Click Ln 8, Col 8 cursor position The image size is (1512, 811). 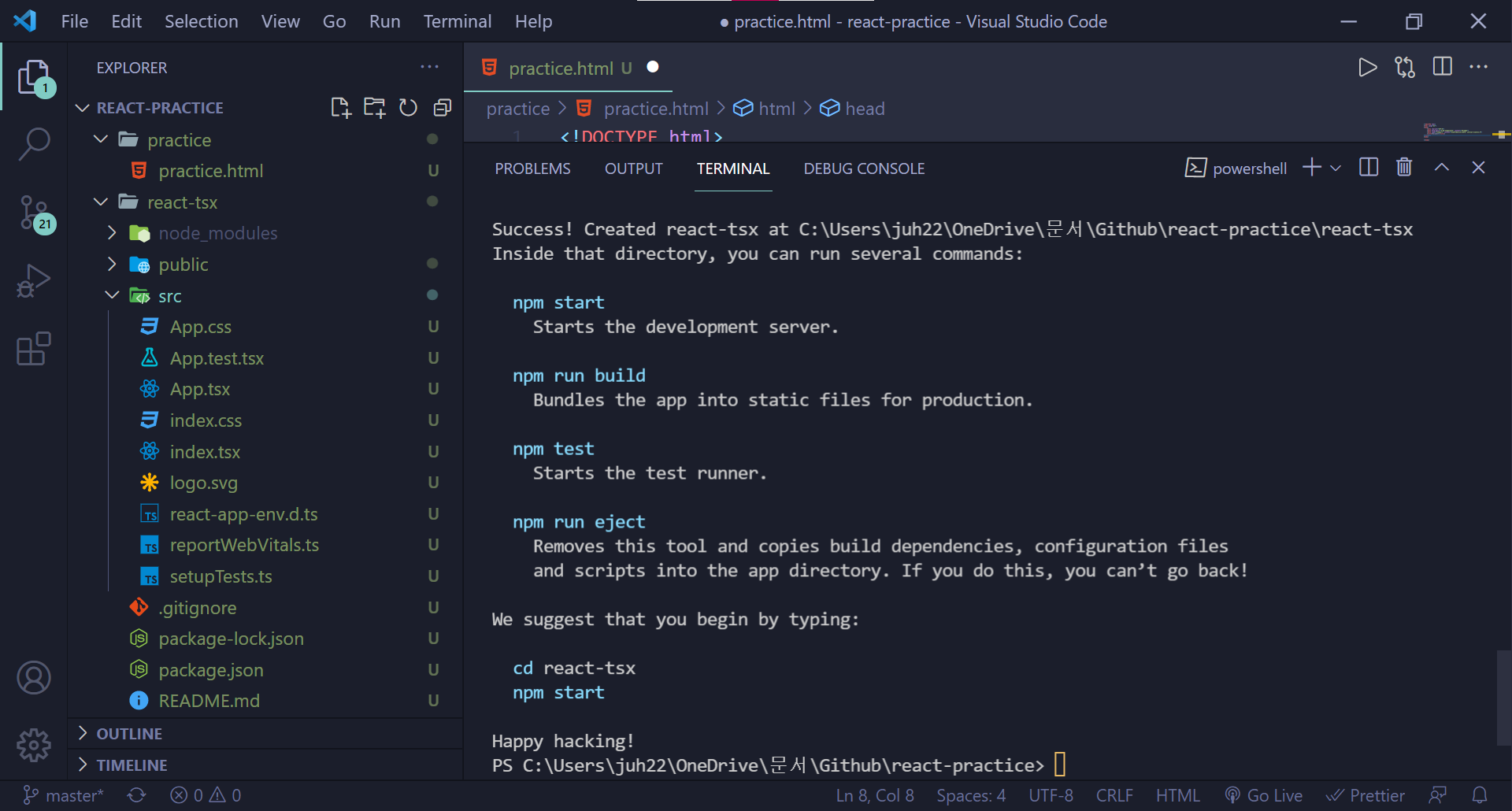[875, 795]
